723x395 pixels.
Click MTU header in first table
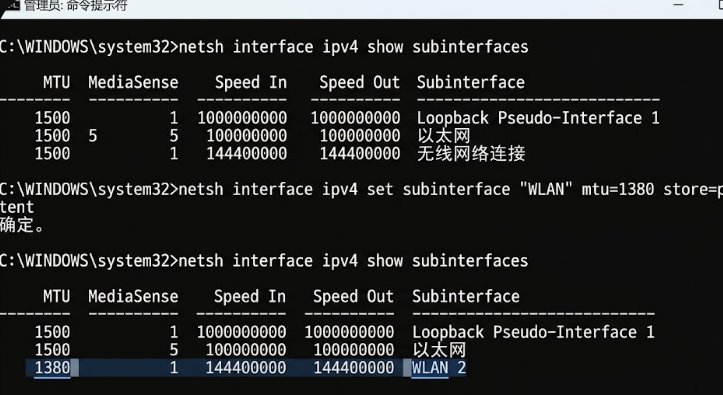(57, 83)
